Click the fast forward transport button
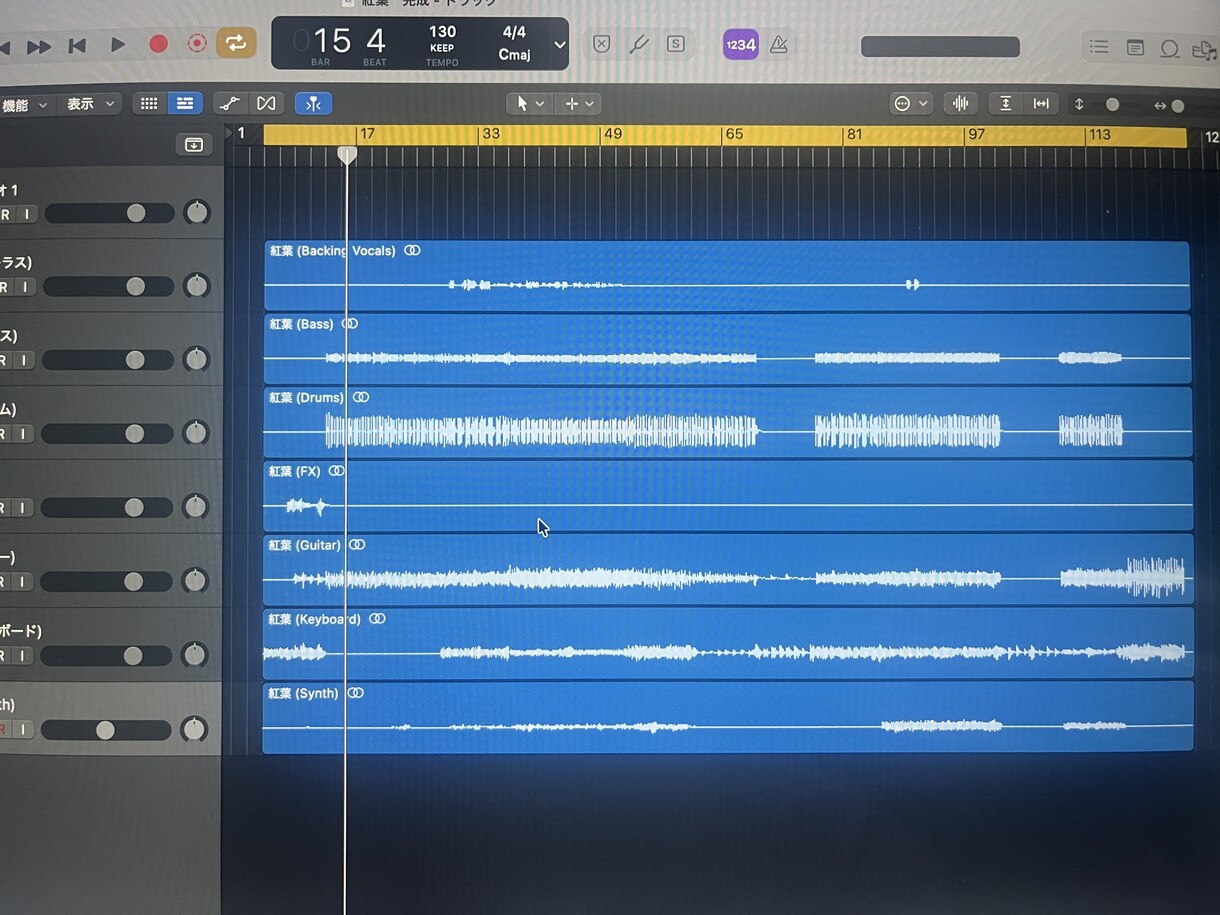The width and height of the screenshot is (1220, 915). pos(38,46)
